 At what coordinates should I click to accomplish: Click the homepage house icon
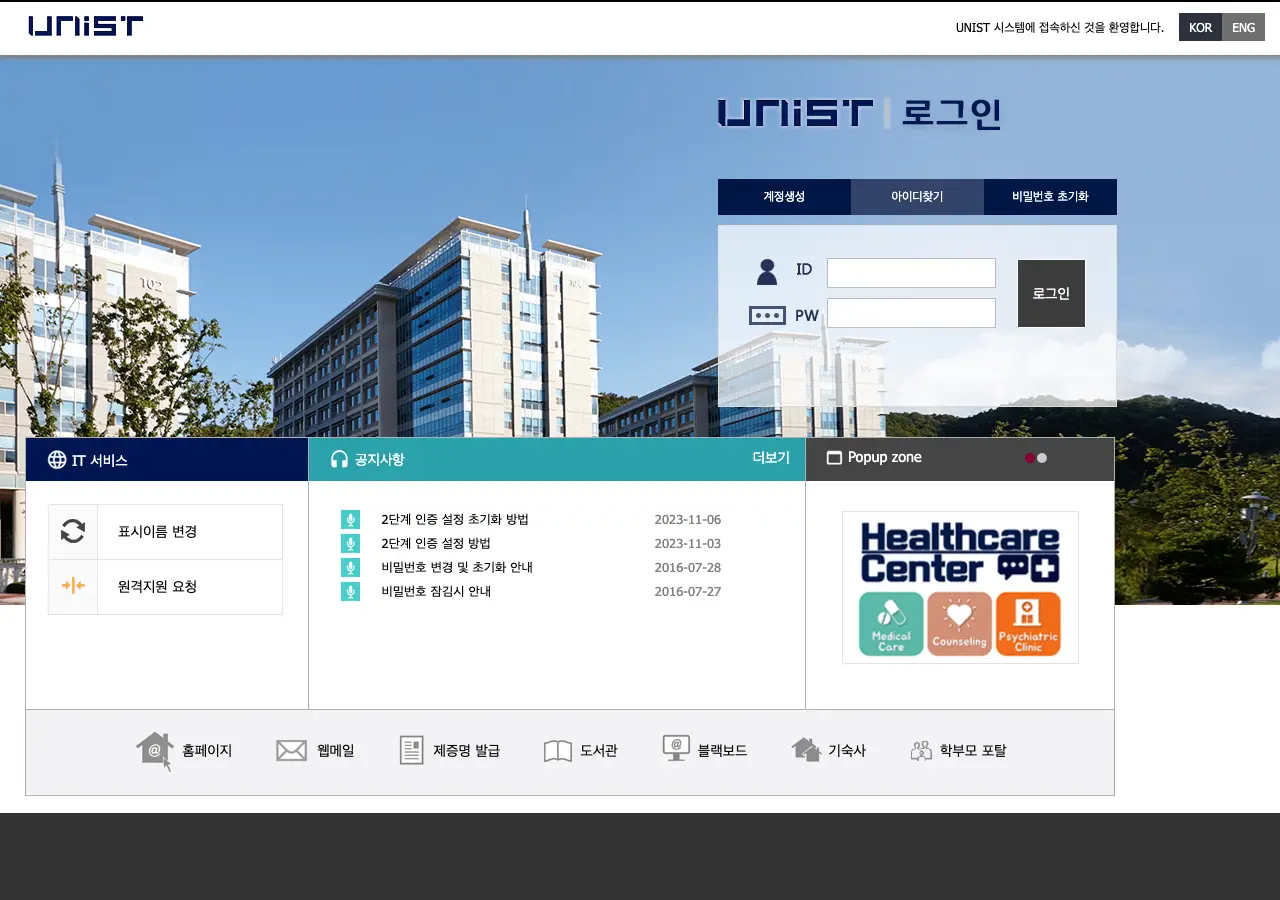(154, 750)
